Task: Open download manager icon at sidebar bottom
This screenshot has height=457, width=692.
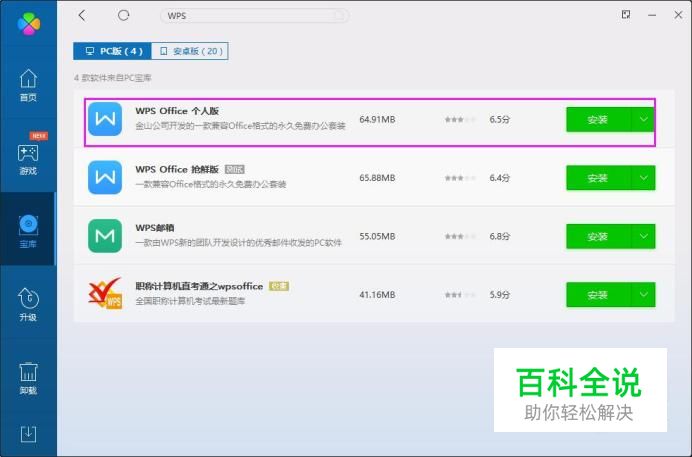Action: [x=28, y=434]
